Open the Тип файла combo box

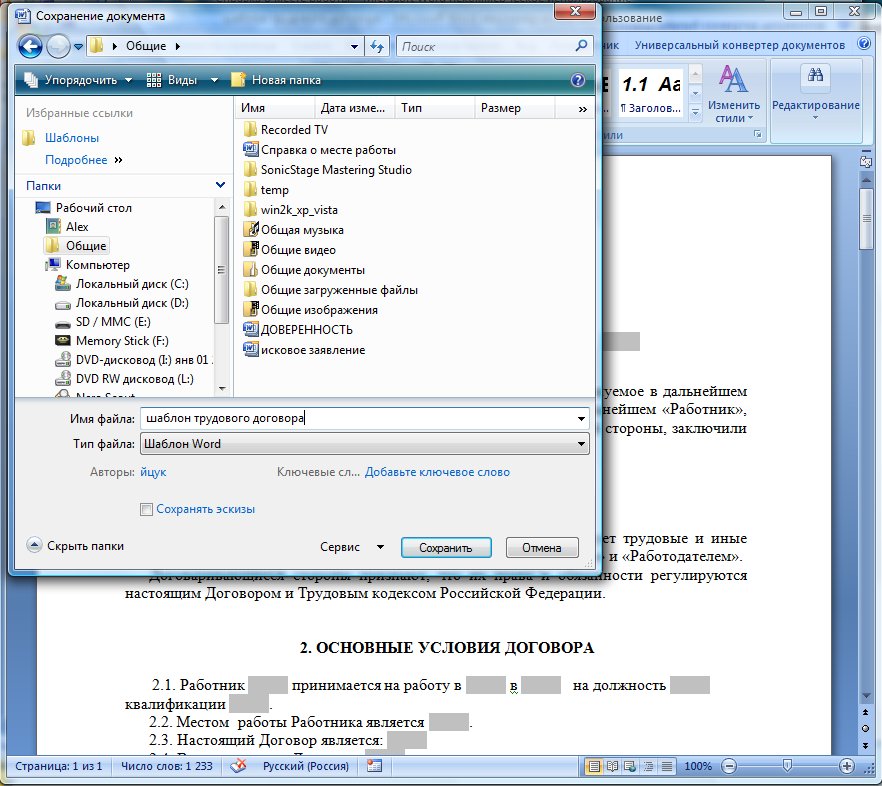pyautogui.click(x=364, y=443)
